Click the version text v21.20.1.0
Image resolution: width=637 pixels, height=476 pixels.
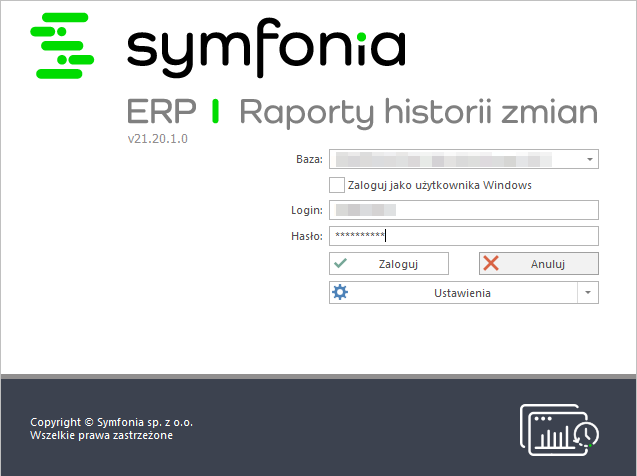(158, 139)
